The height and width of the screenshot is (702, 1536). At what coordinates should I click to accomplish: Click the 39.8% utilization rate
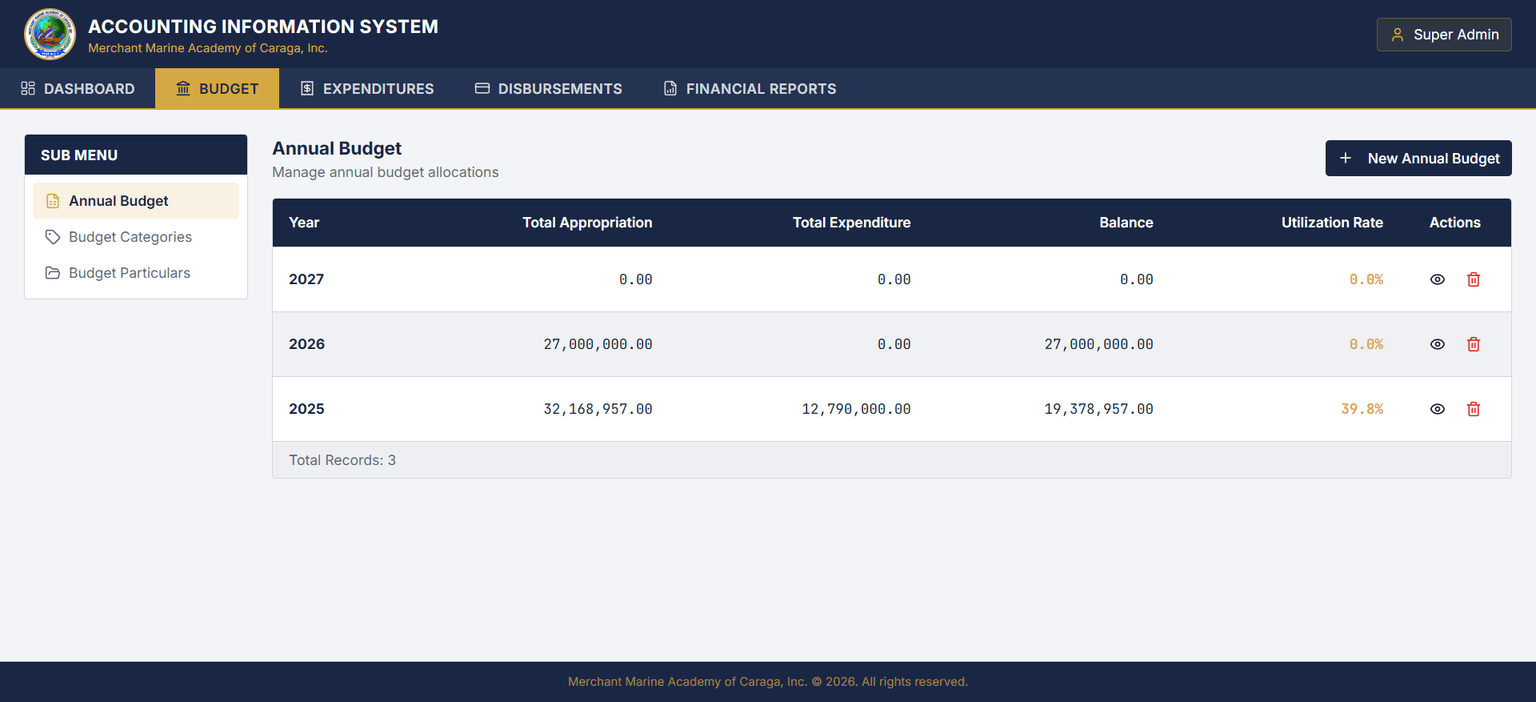pos(1362,409)
